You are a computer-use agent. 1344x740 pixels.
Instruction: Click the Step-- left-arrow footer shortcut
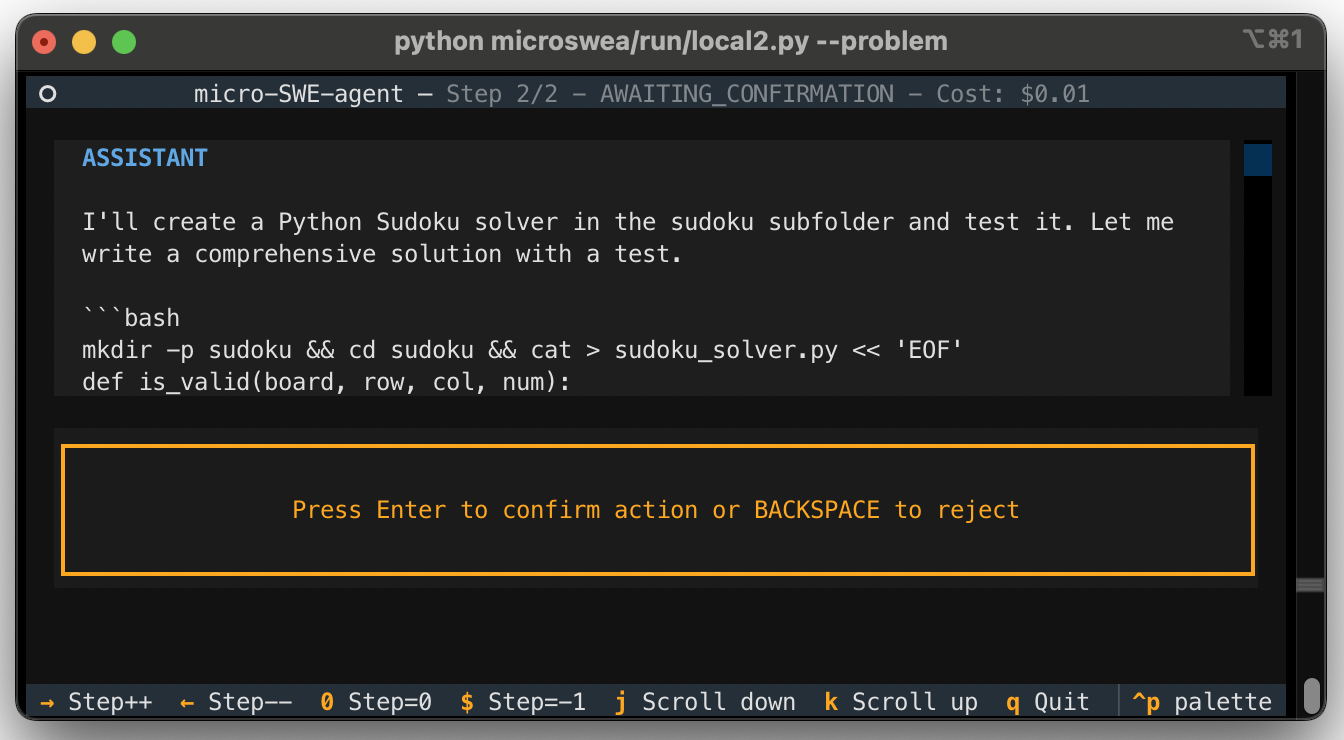[236, 702]
